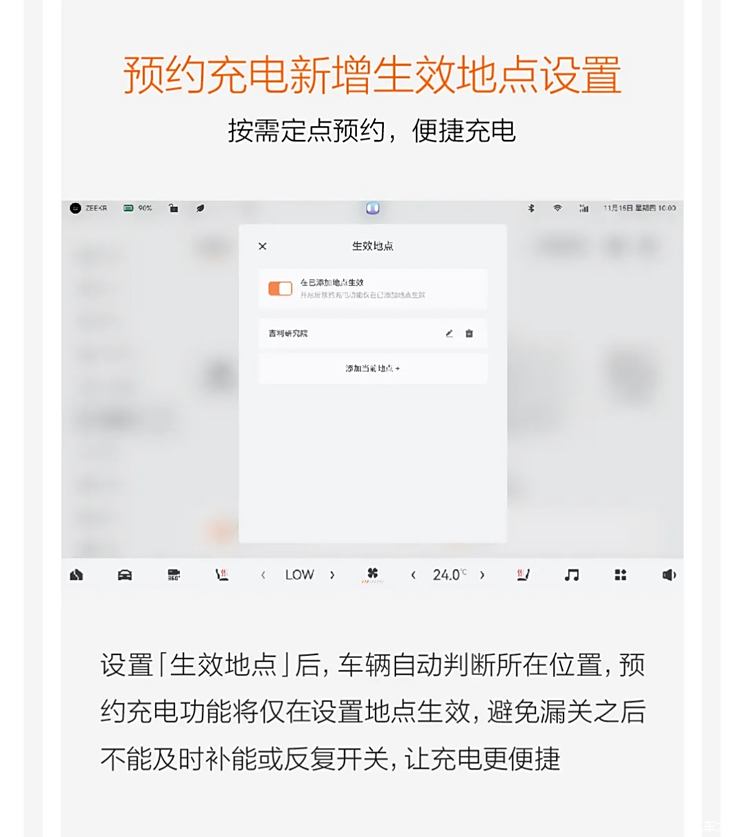Open the apps grid menu
Viewport: 744px width, 837px height.
(620, 575)
